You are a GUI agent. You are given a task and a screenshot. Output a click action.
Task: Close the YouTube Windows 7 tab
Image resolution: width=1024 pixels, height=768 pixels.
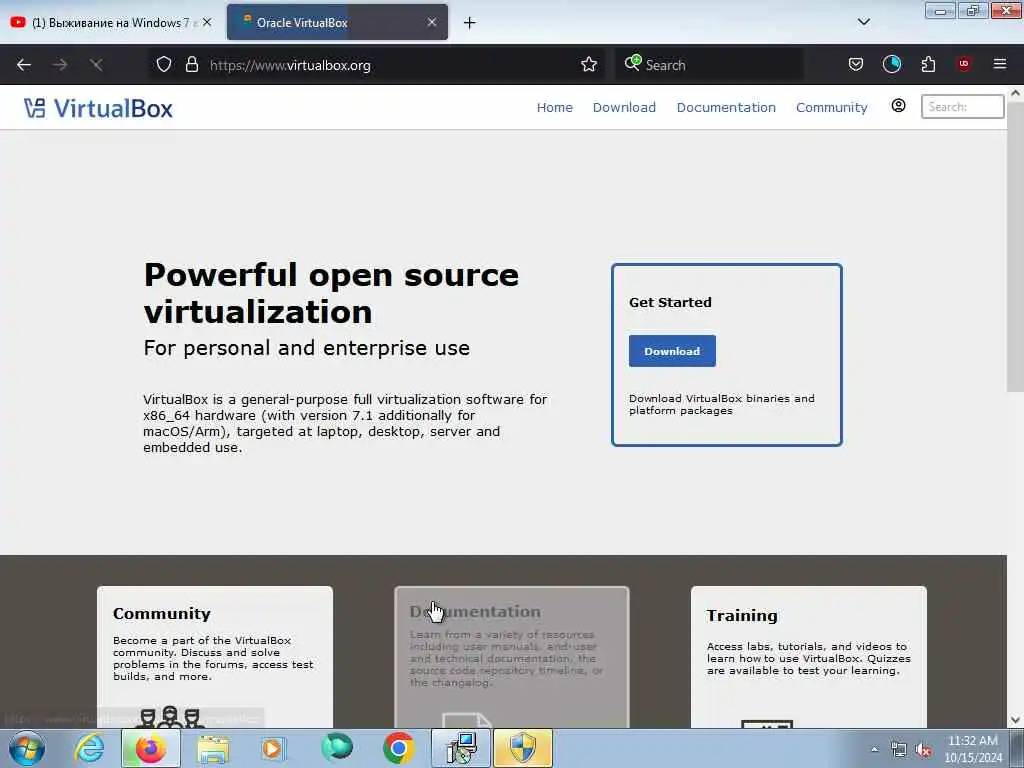coord(207,22)
